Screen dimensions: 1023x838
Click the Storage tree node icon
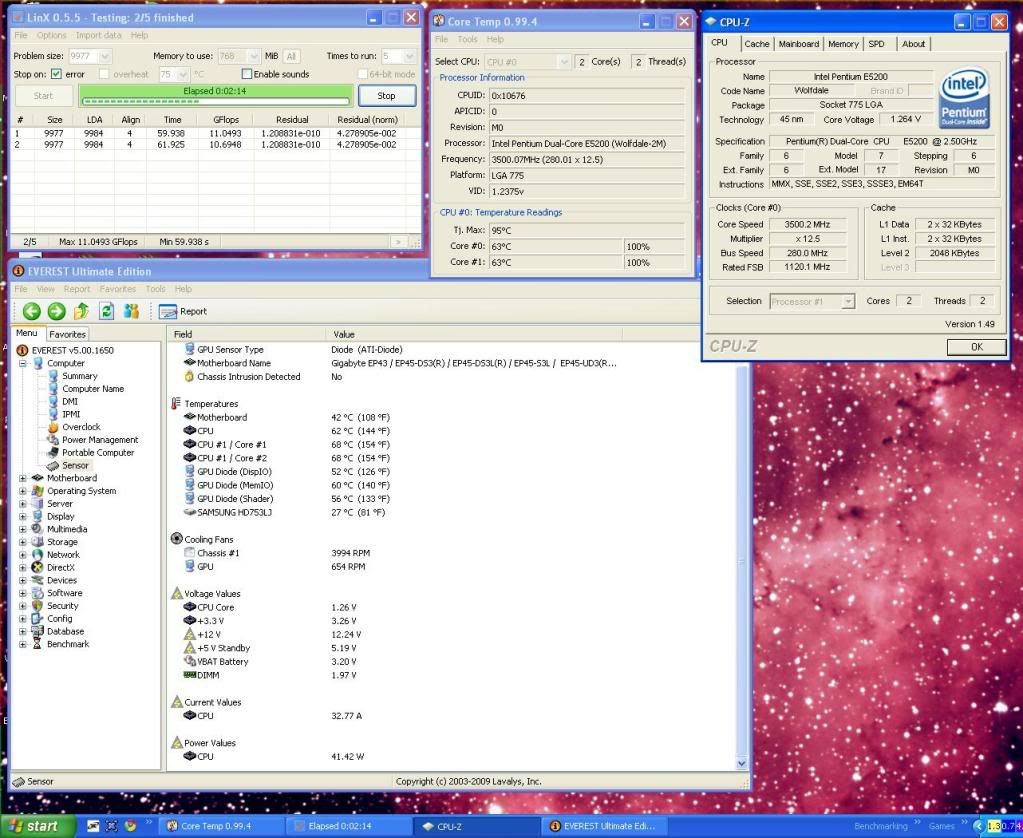click(38, 542)
